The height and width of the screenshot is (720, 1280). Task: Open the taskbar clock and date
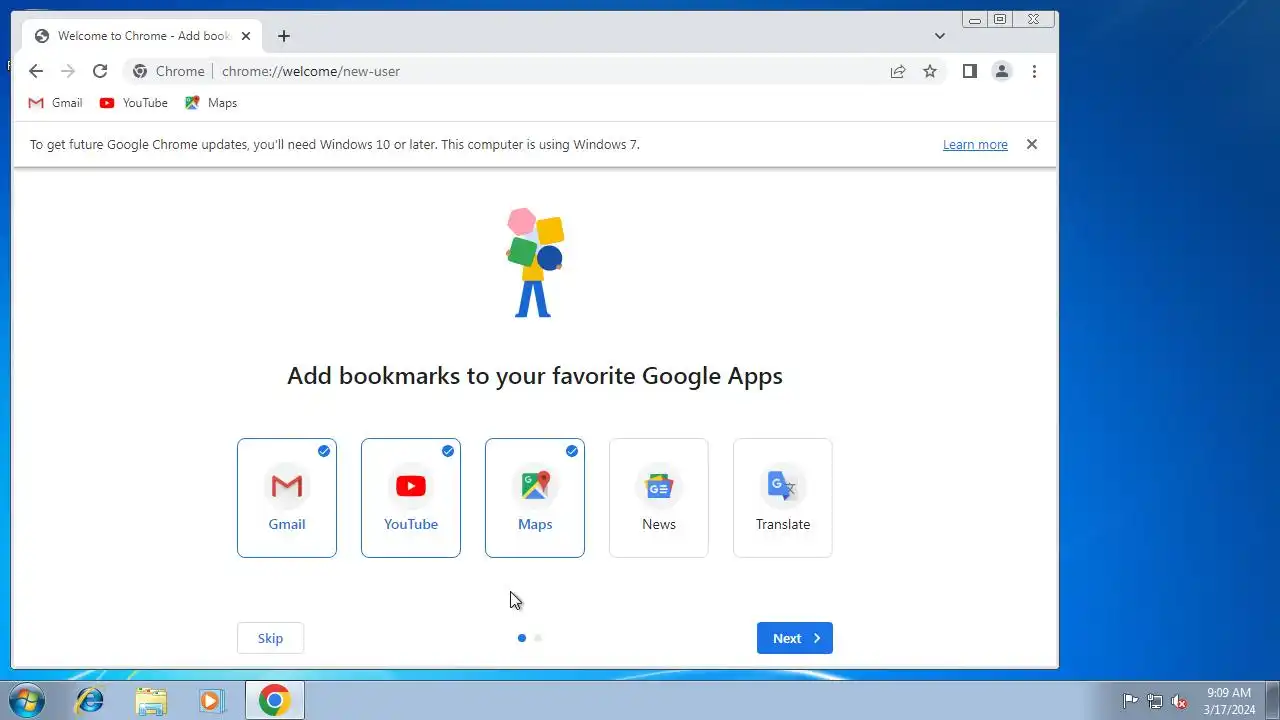(x=1229, y=700)
